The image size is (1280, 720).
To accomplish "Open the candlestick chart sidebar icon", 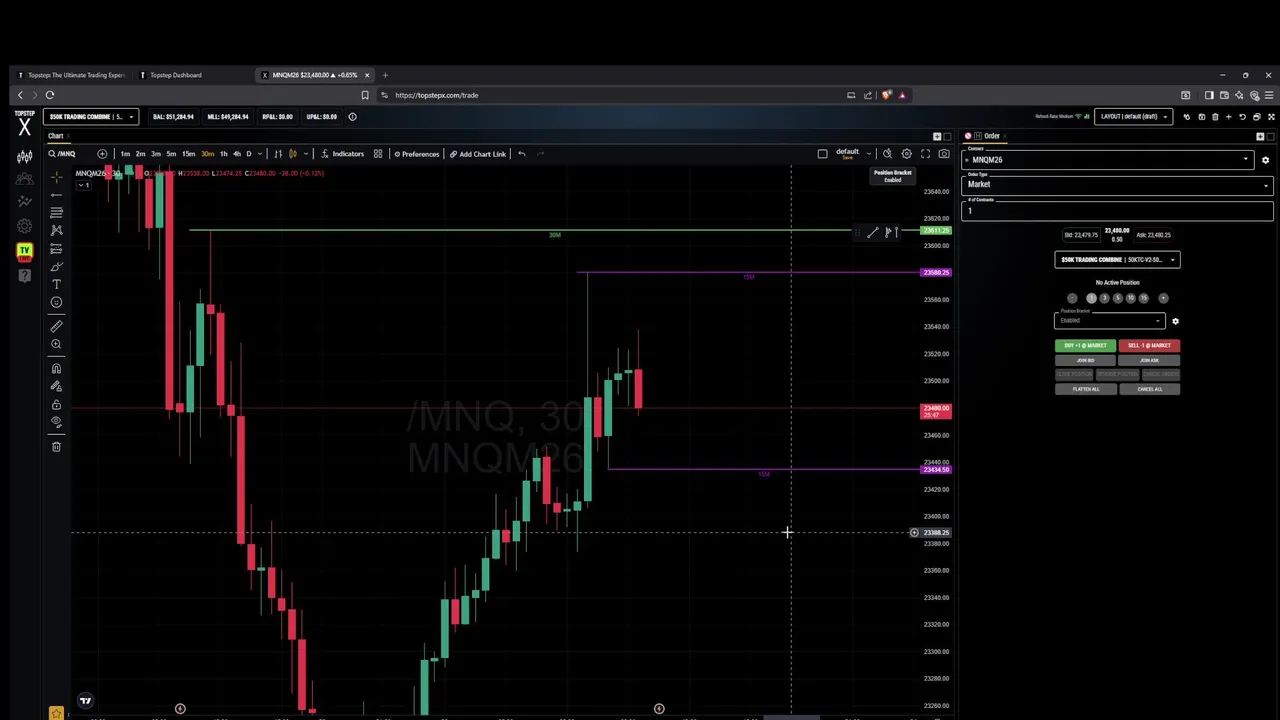I will (x=24, y=156).
